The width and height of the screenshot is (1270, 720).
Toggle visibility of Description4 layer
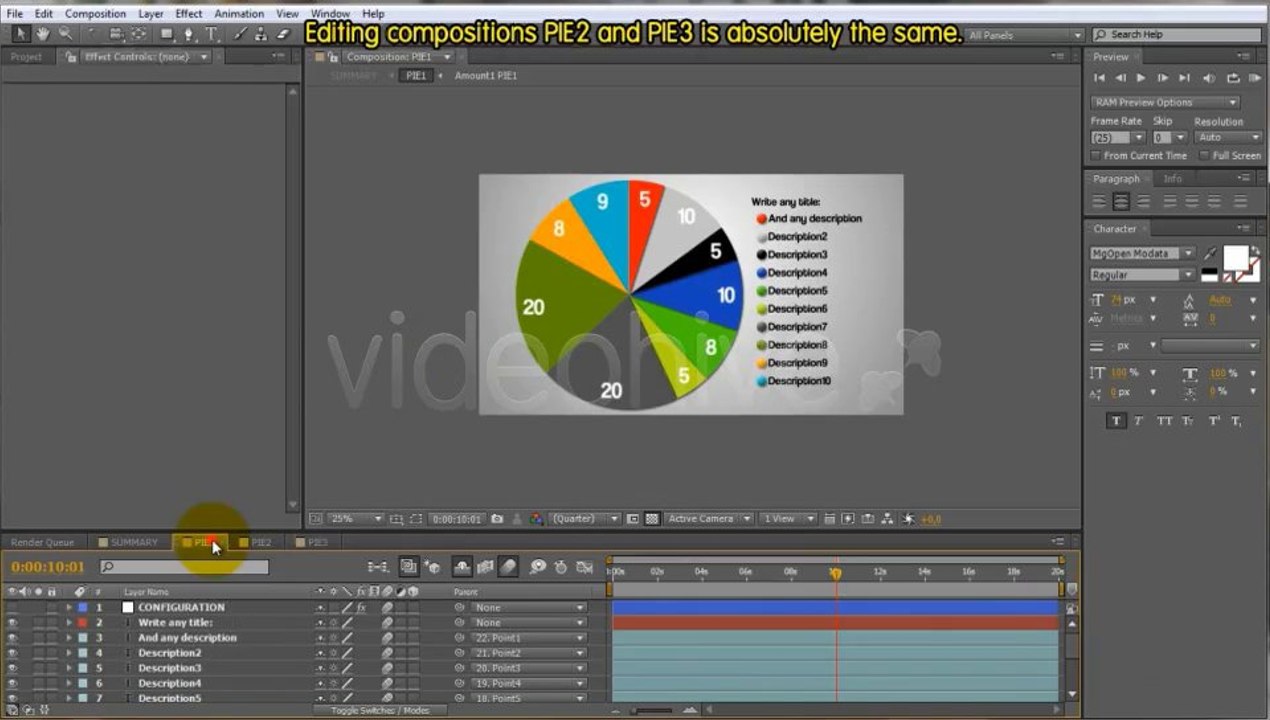12,683
